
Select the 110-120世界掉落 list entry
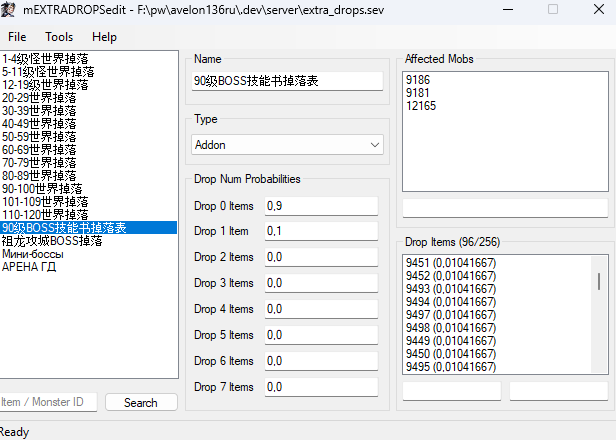[45, 215]
